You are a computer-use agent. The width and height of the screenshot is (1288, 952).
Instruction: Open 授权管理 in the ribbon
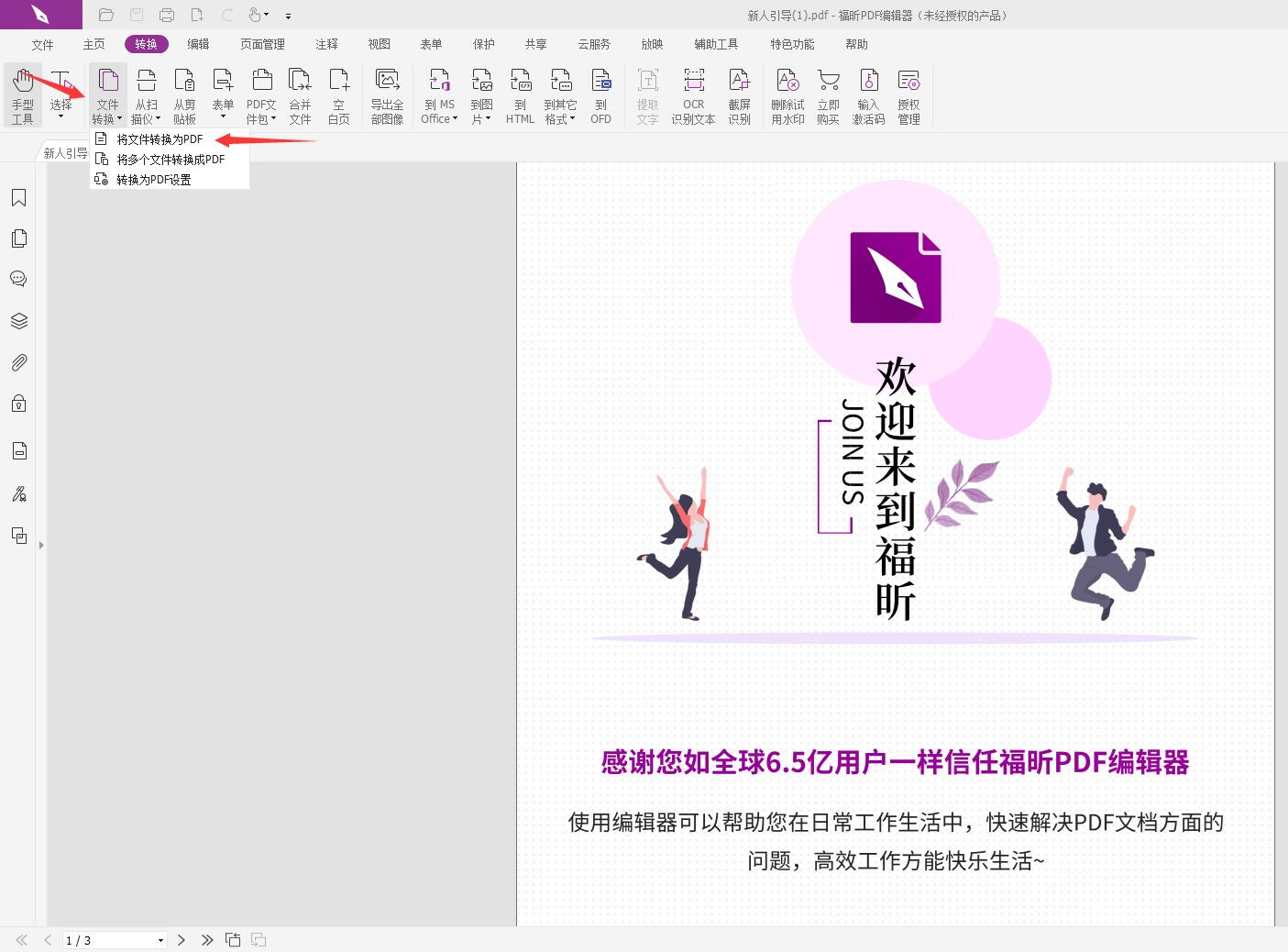tap(908, 94)
